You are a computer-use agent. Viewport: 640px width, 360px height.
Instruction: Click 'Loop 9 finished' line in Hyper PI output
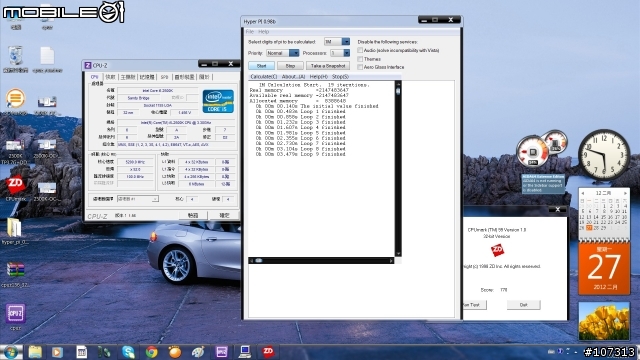(x=301, y=154)
